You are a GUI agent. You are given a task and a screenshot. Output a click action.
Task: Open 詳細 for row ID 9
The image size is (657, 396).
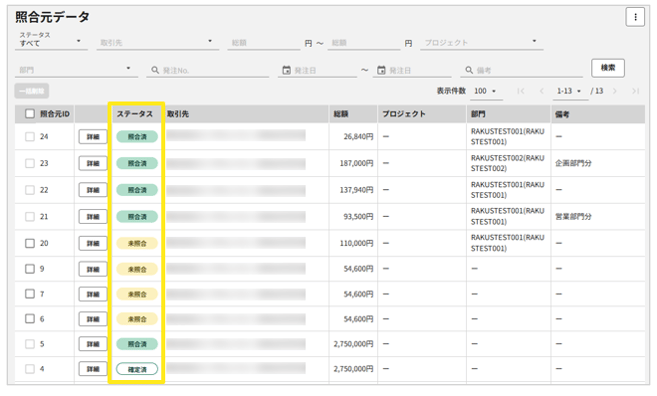[93, 269]
